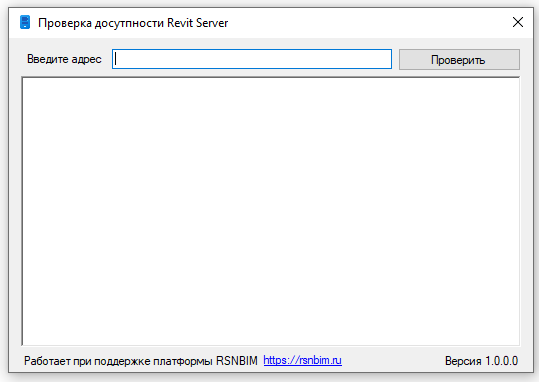The width and height of the screenshot is (539, 382).
Task: Close the Revit Server check window
Action: (x=518, y=22)
